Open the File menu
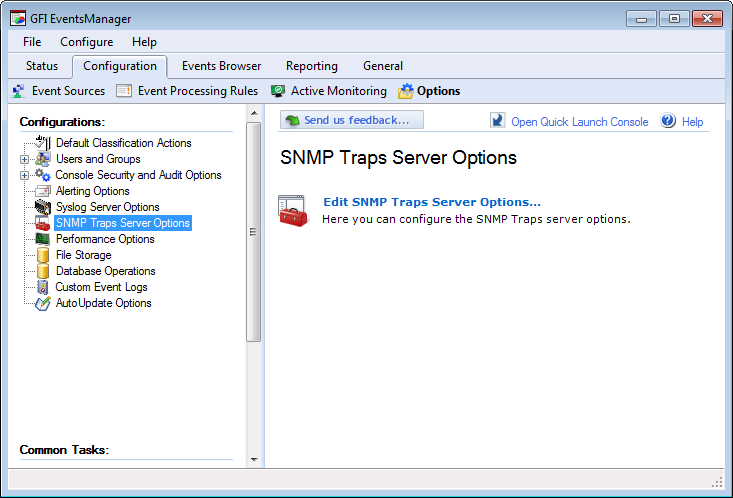733x498 pixels. (32, 42)
